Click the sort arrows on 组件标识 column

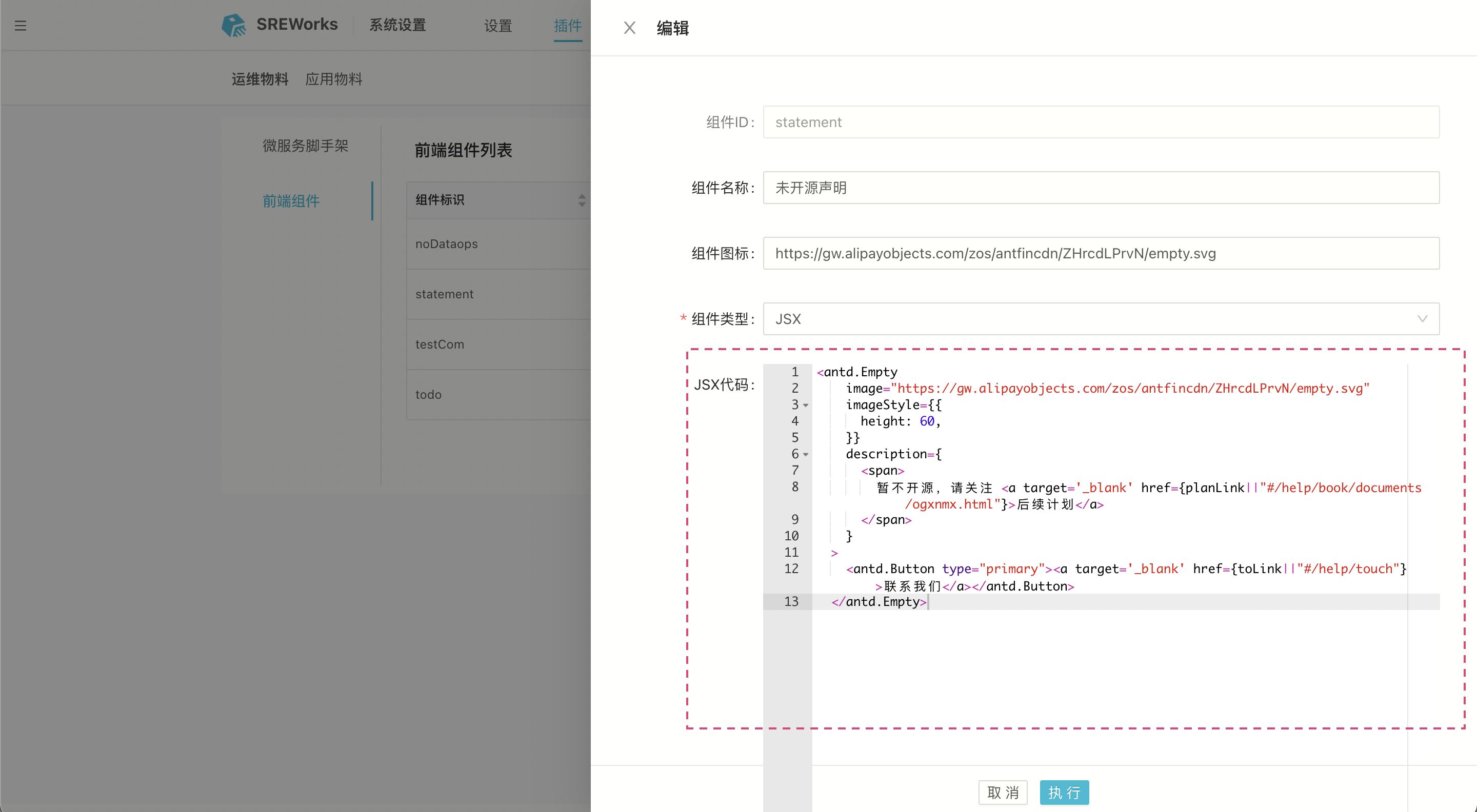click(x=582, y=200)
